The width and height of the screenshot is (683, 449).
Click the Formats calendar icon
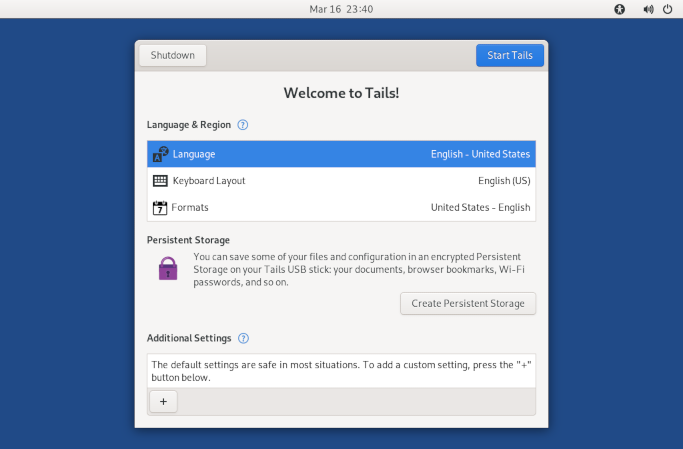point(160,208)
